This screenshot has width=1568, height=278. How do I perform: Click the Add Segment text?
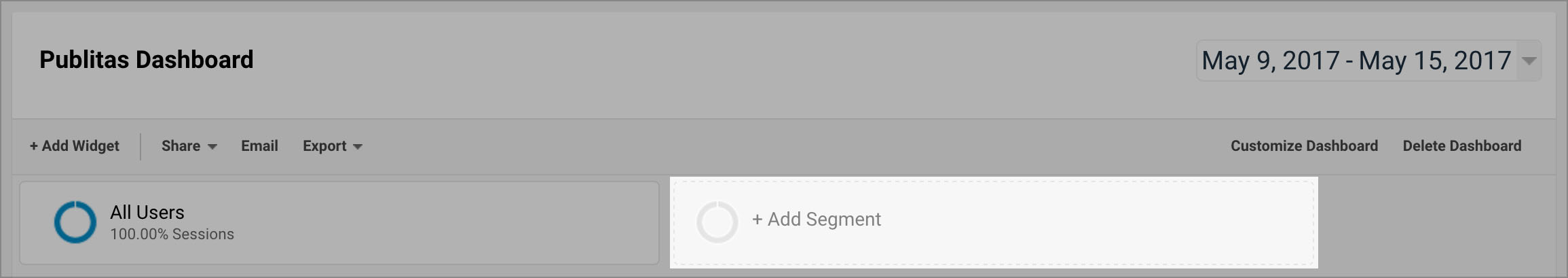click(x=824, y=220)
